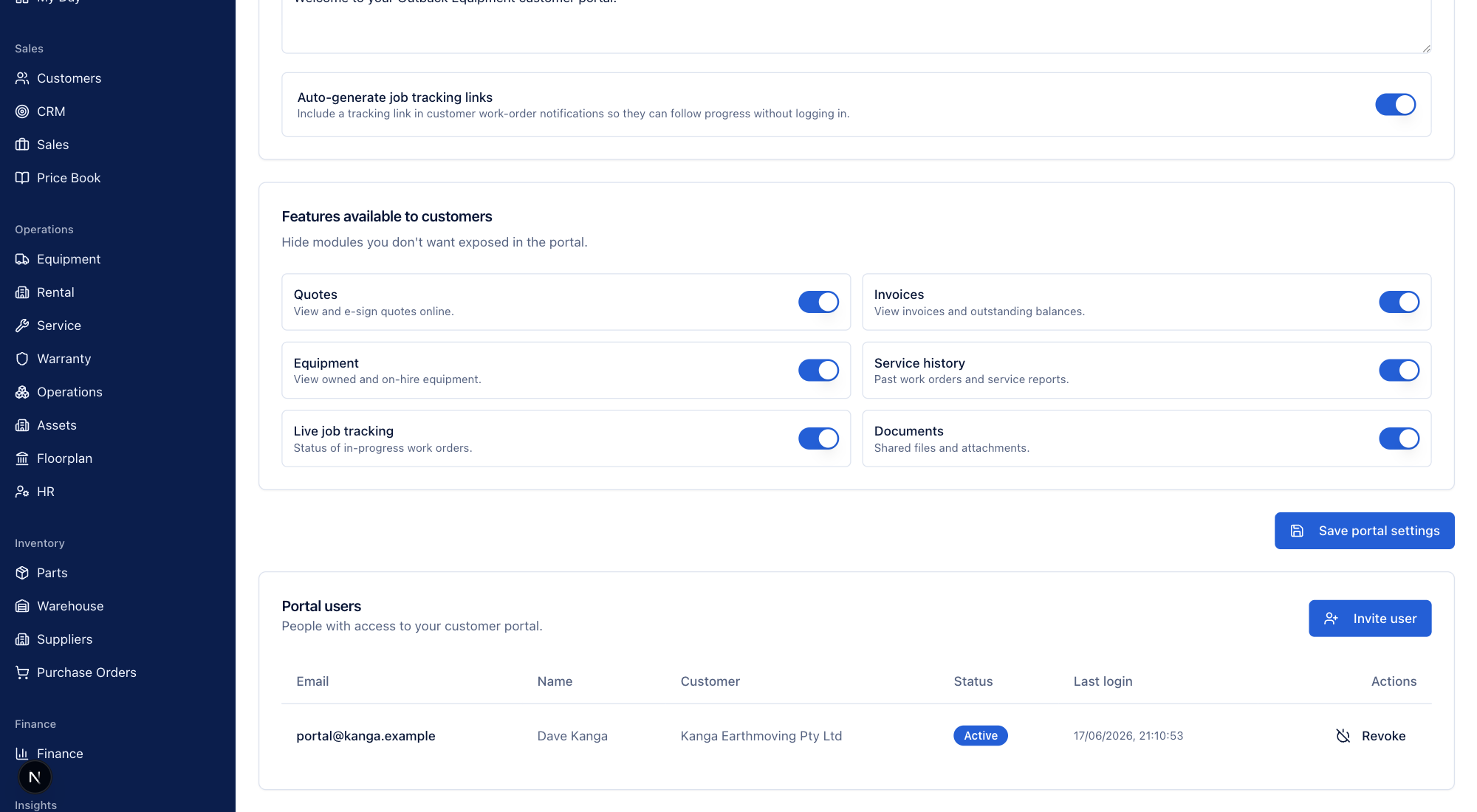Click the Finance bar chart icon
Screen dimensions: 1477x812
22,754
